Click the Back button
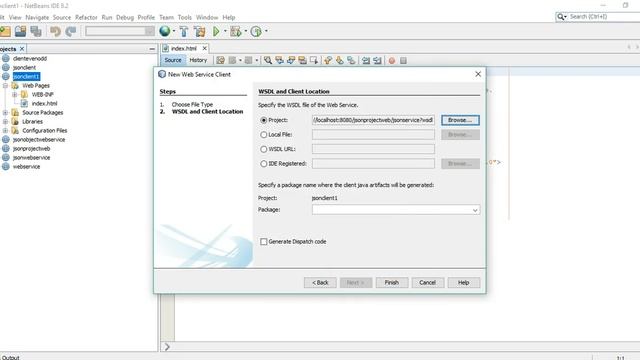Viewport: 640px width, 360px height. click(320, 282)
